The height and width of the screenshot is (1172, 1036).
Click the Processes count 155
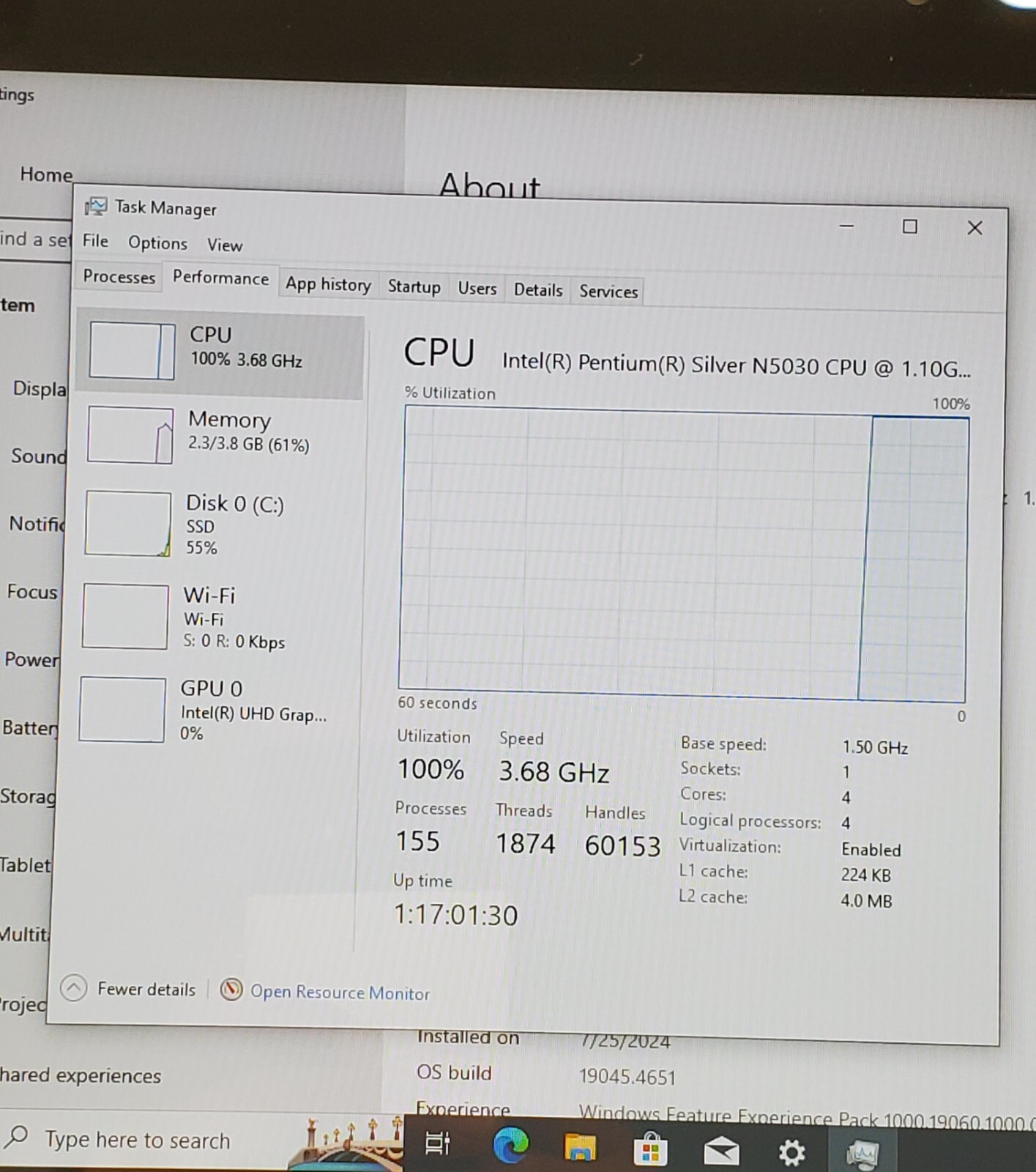click(417, 841)
